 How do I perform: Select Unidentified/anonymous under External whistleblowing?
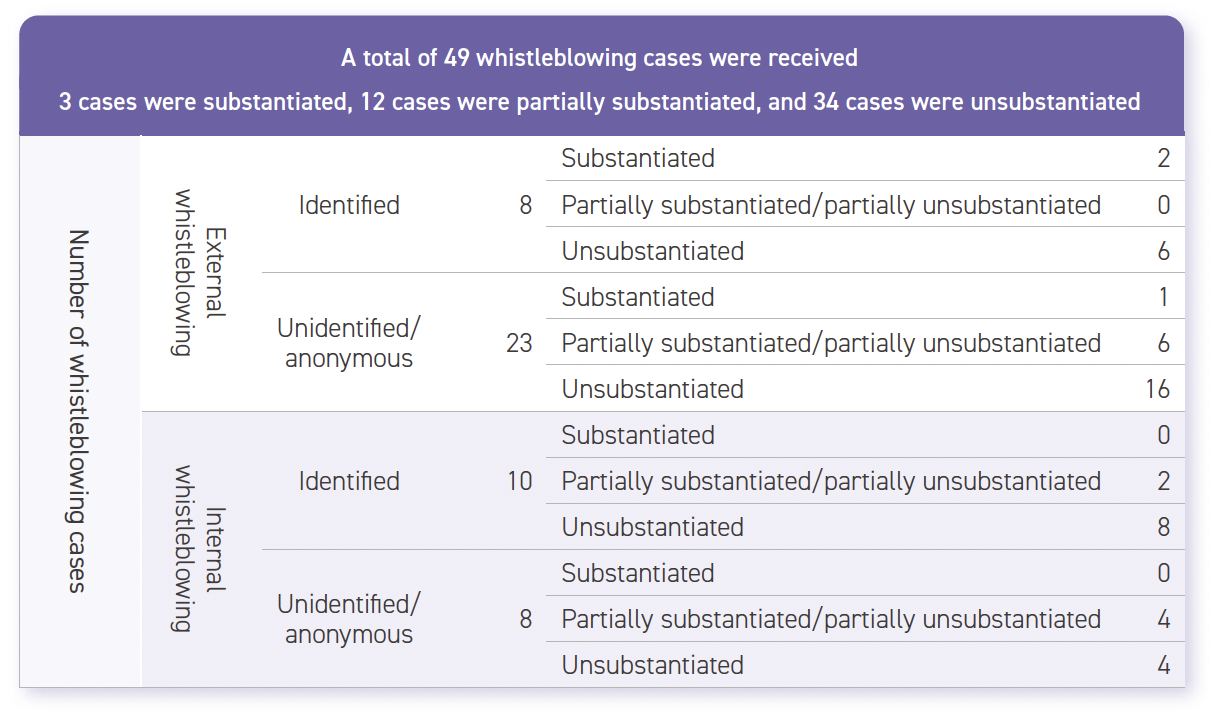349,343
